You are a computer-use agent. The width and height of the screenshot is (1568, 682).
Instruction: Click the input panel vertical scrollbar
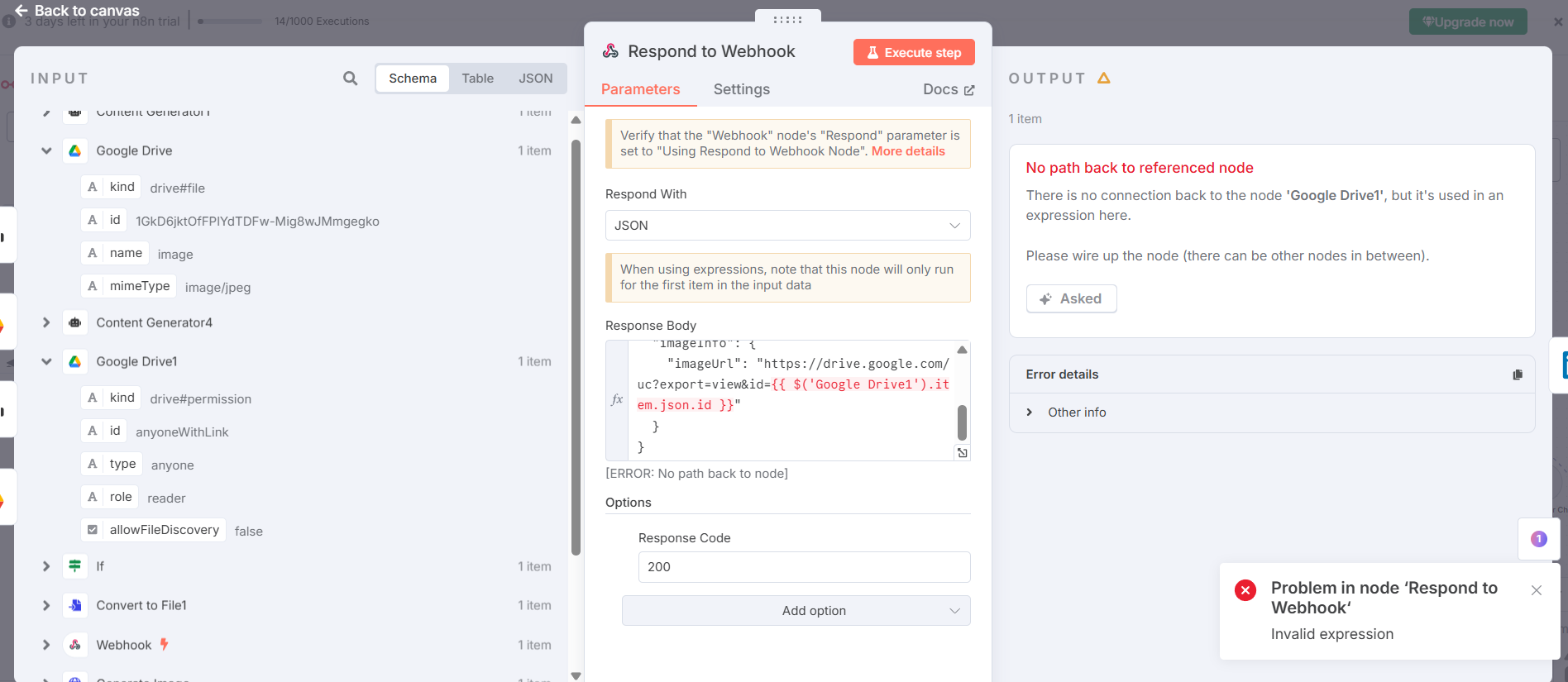tap(576, 347)
